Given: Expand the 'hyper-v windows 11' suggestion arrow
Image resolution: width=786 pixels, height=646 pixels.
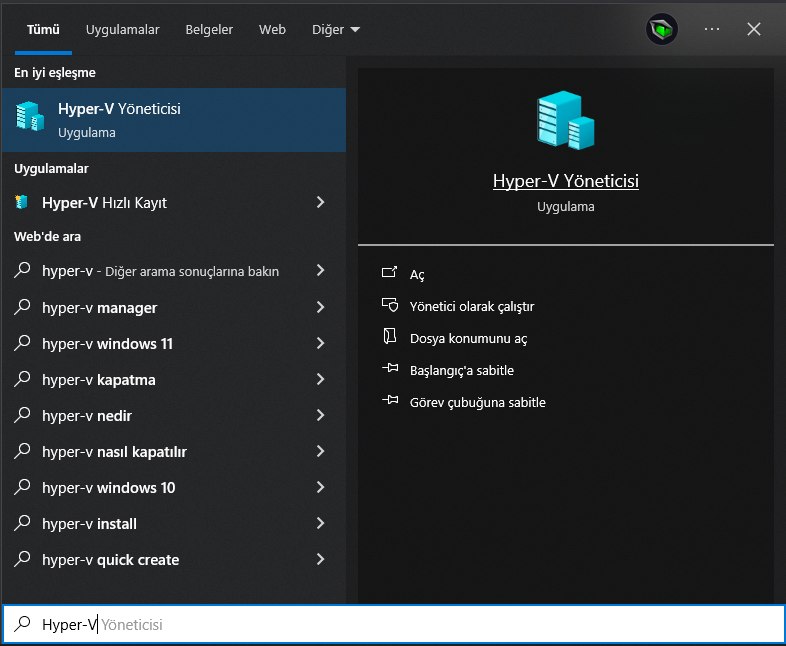Looking at the screenshot, I should 320,343.
